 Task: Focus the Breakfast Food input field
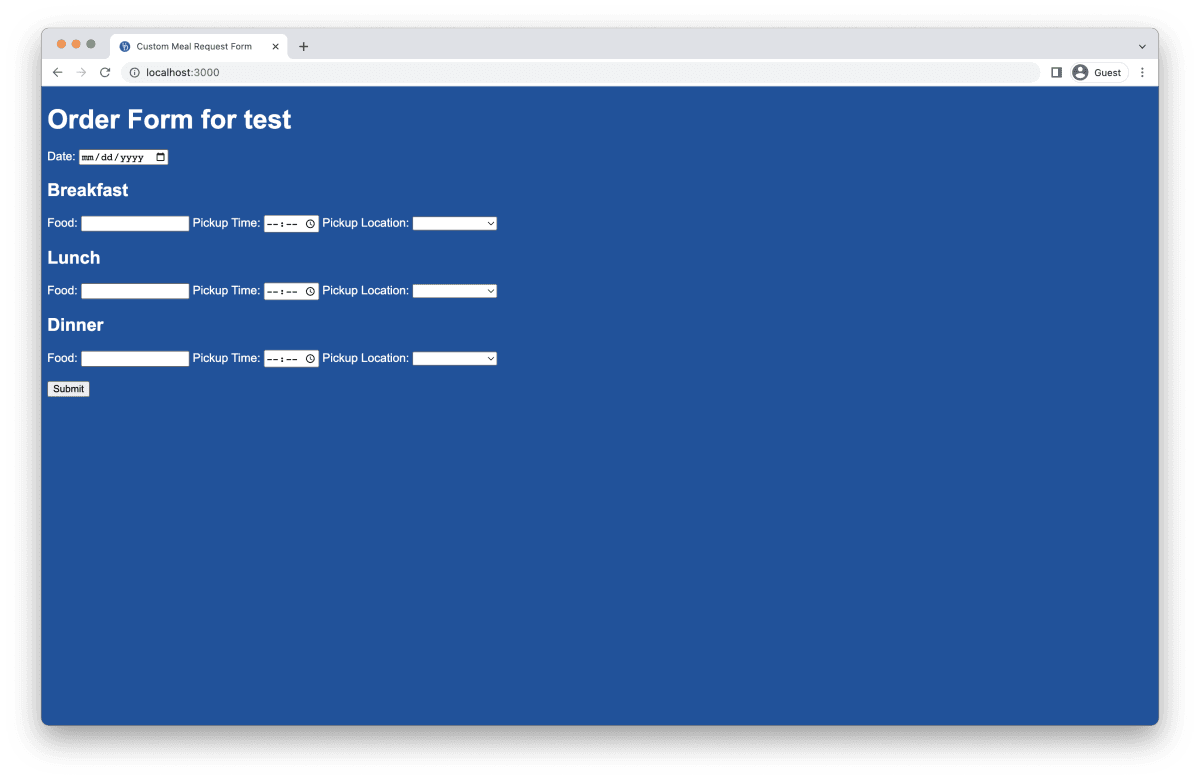[135, 224]
